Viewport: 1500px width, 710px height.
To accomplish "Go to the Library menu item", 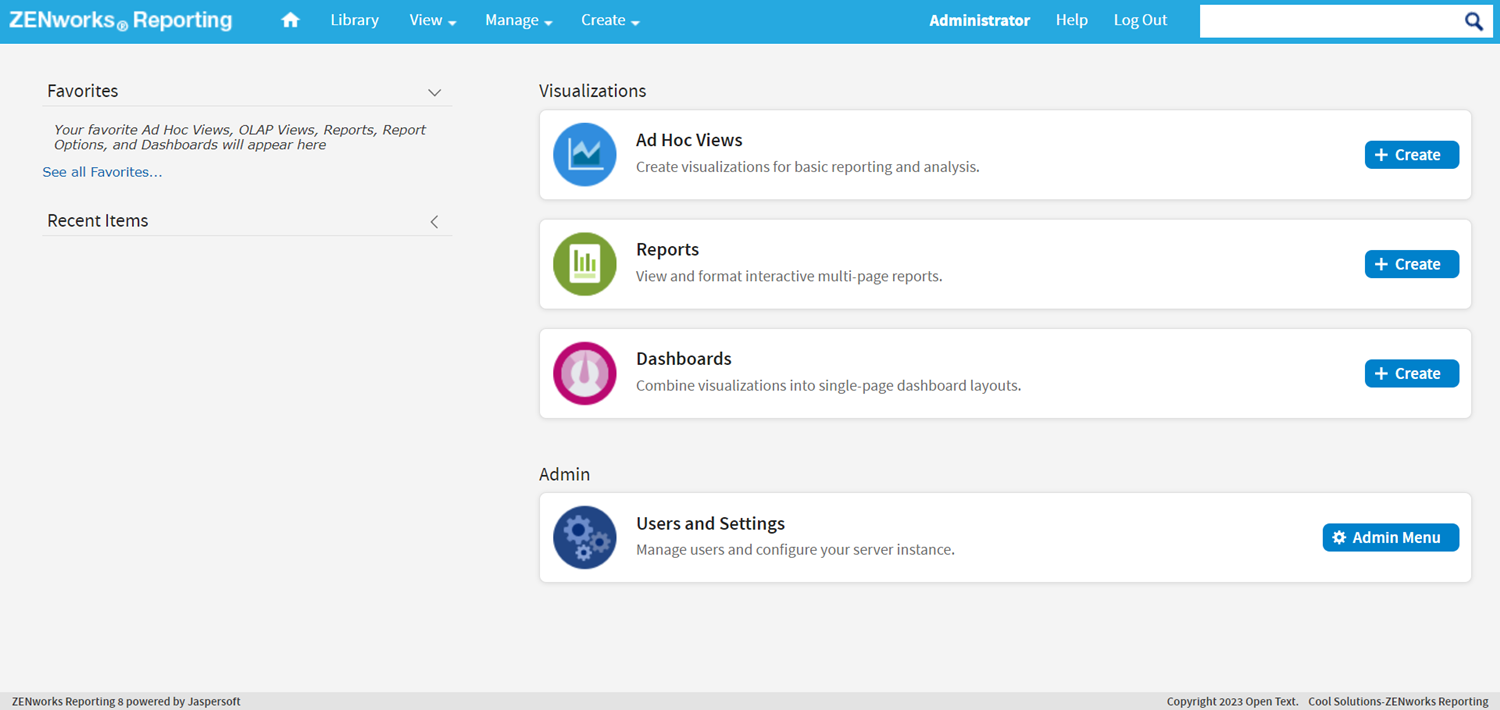I will [x=354, y=20].
